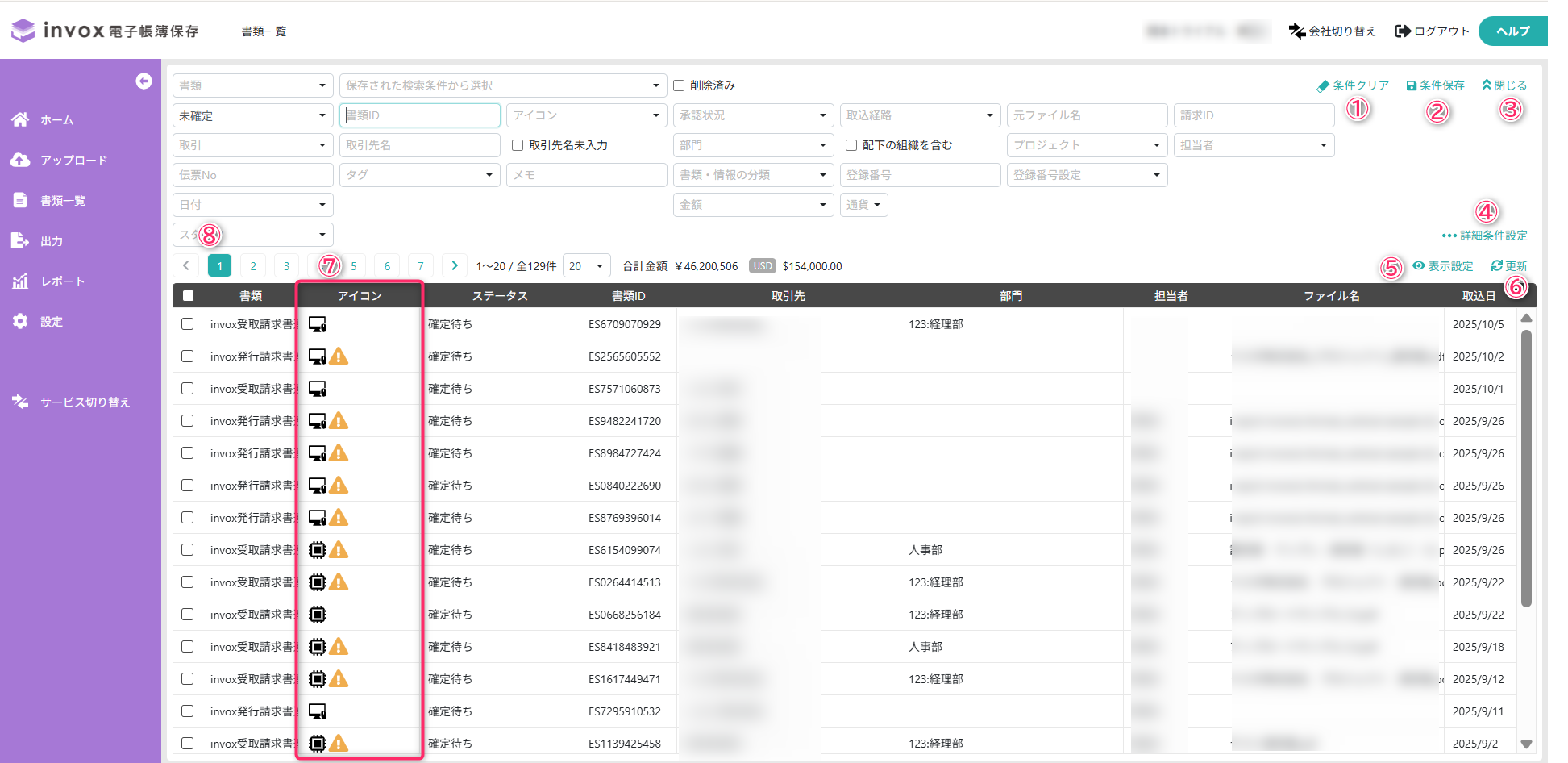Click the サービス切り替え switch icon
Image resolution: width=1568 pixels, height=763 pixels.
20,402
